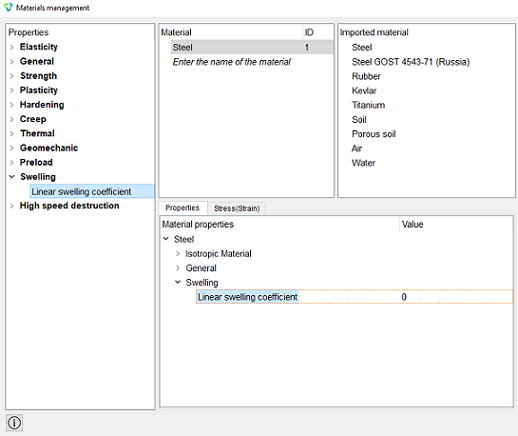The height and width of the screenshot is (436, 518).
Task: Click the info icon at bottom left
Action: click(x=14, y=423)
